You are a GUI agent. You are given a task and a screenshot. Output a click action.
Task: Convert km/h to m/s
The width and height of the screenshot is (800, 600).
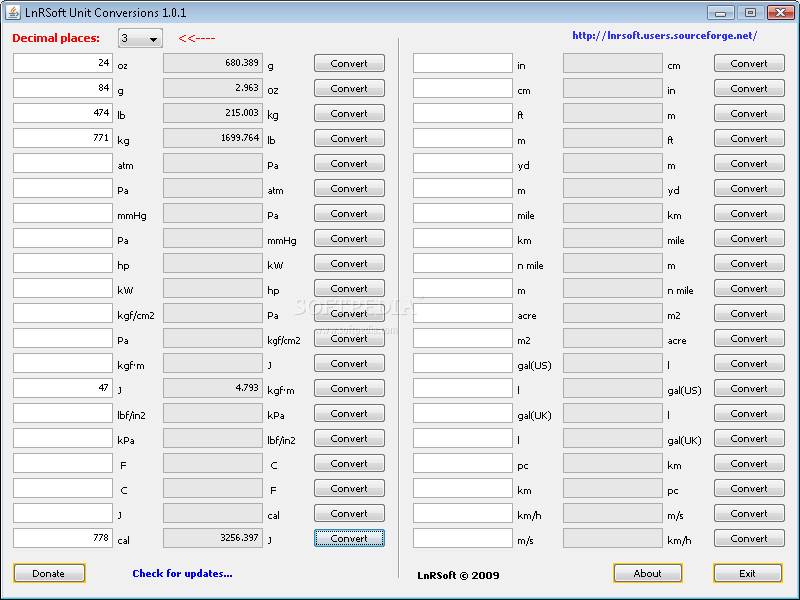coord(749,513)
